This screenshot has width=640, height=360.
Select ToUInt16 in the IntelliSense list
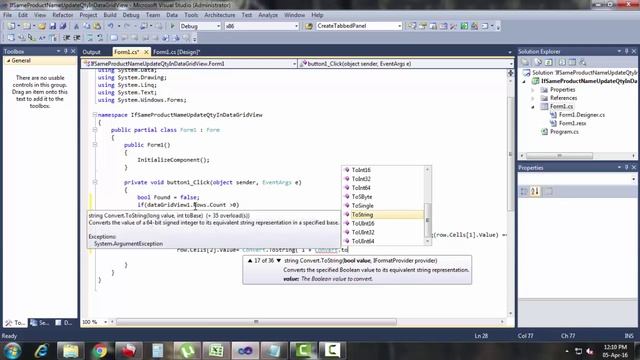(x=384, y=224)
